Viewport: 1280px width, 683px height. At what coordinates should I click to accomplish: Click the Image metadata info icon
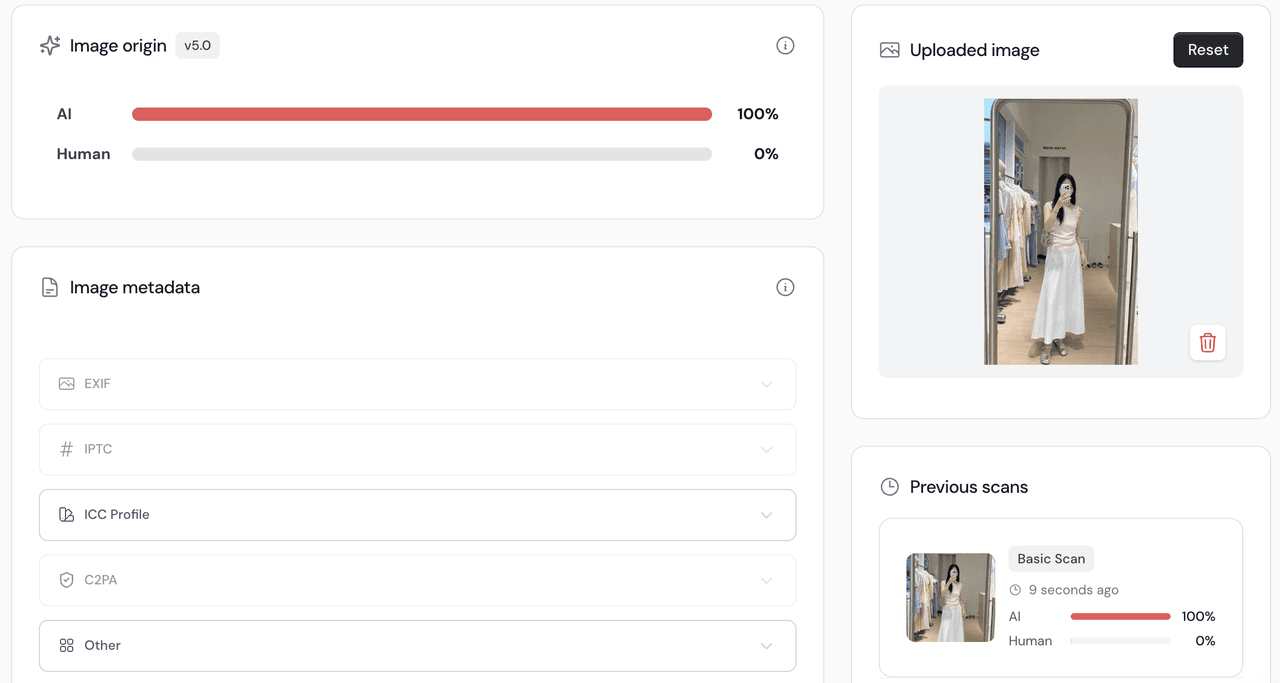pos(785,288)
